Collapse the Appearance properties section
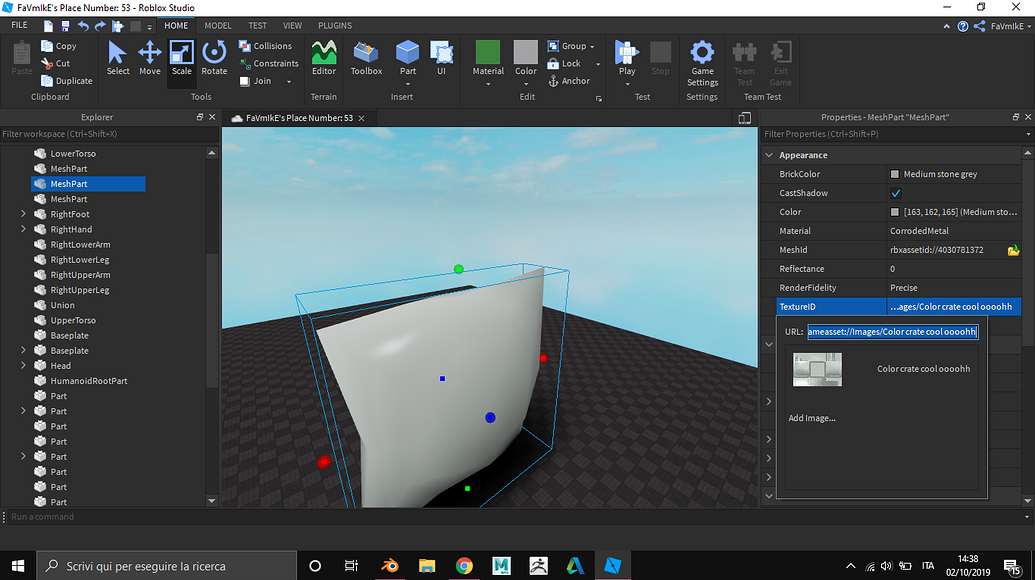 769,155
